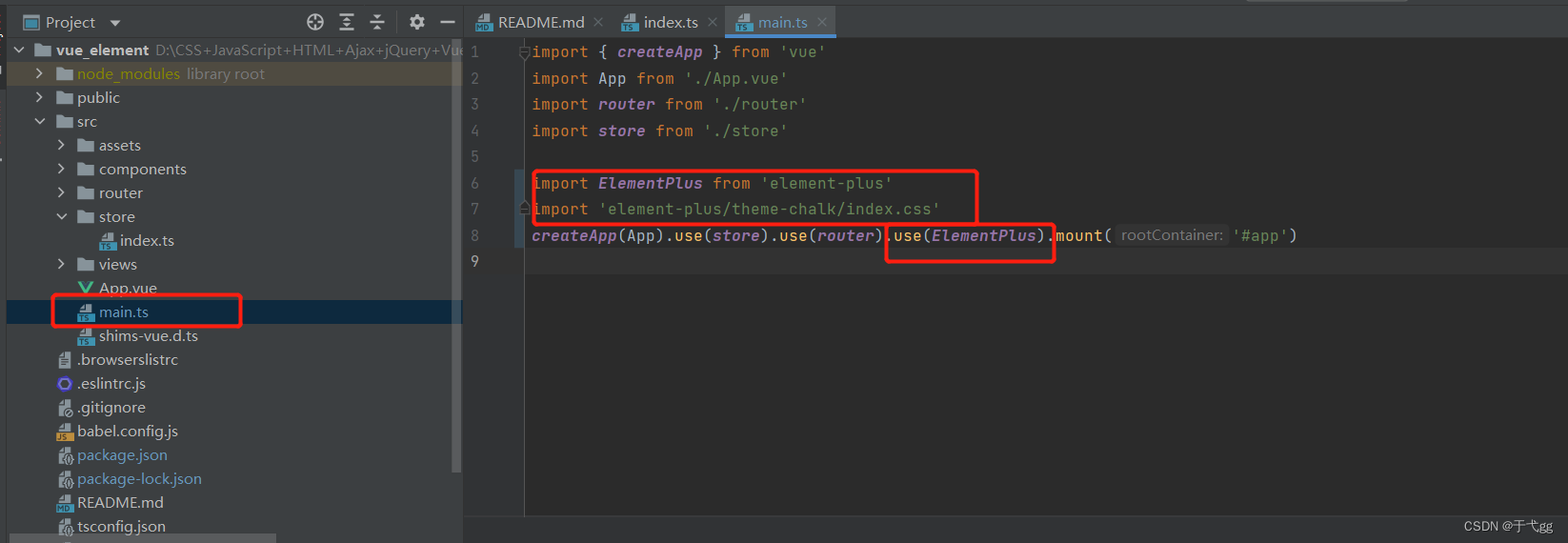1568x543 pixels.
Task: Select the assets folder row
Action: 234,145
